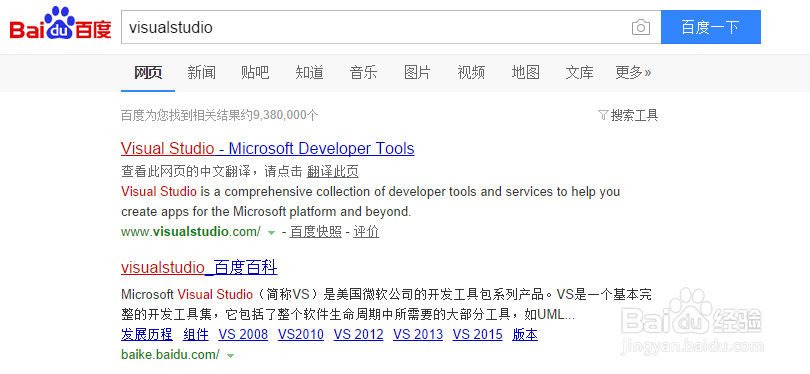This screenshot has height=374, width=810.
Task: Open the 贴吧 tab
Action: point(255,73)
